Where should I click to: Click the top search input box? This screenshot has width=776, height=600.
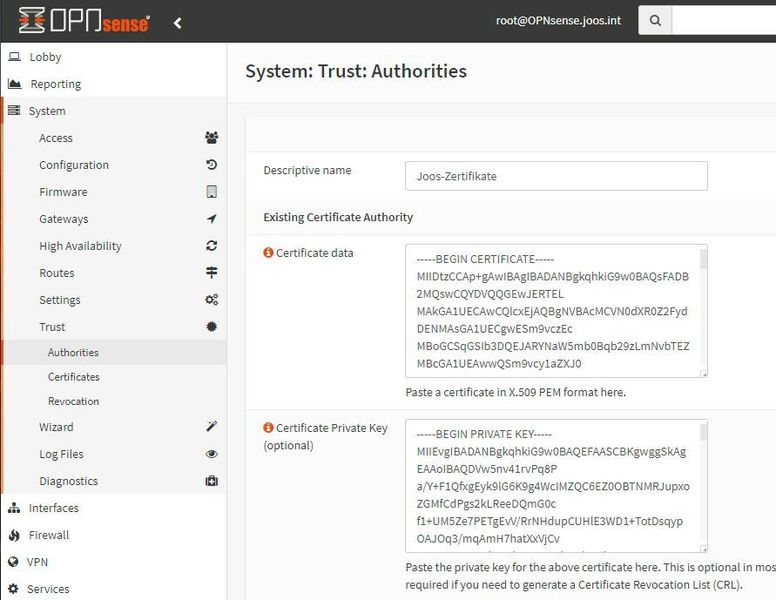(x=723, y=20)
